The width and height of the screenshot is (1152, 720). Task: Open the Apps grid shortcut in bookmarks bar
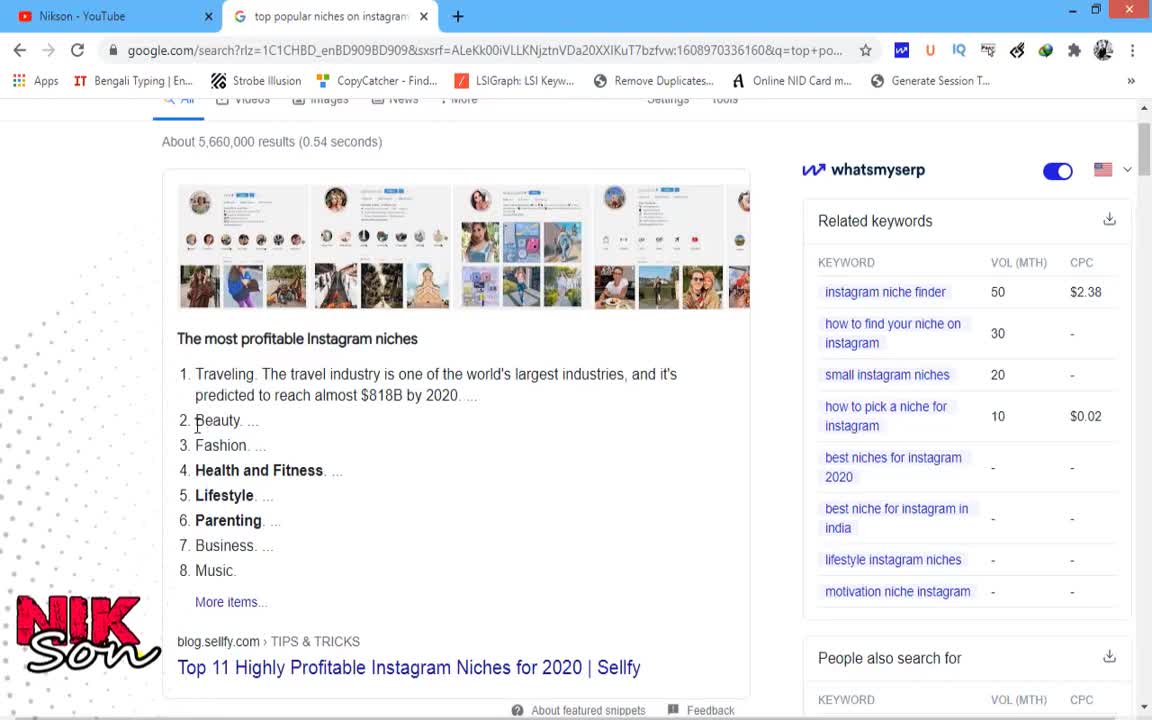35,81
